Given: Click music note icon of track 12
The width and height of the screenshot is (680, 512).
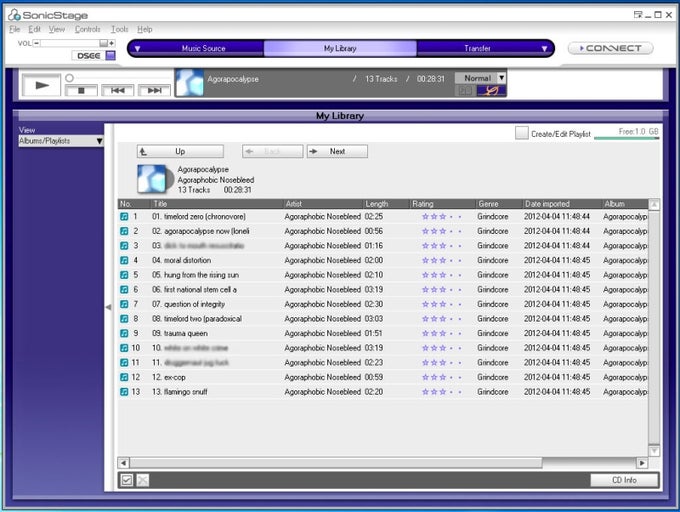Looking at the screenshot, I should tap(124, 377).
